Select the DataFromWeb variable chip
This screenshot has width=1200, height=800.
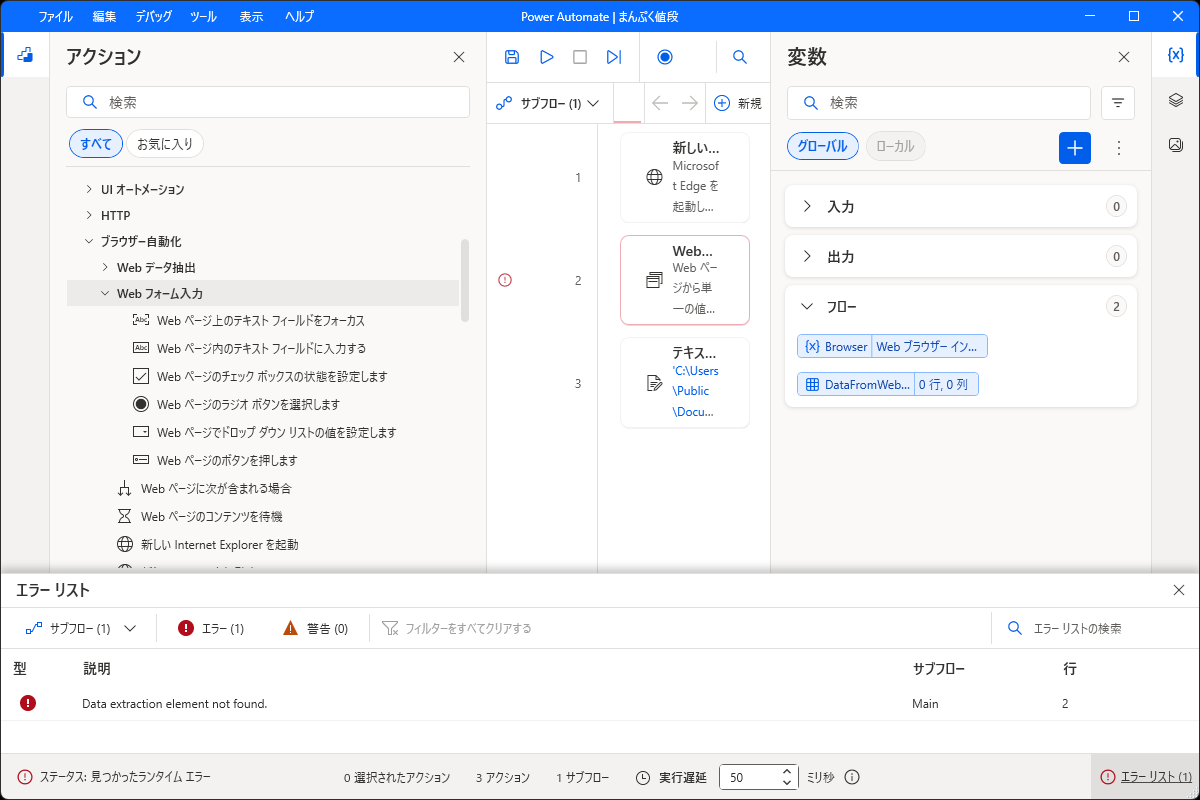(x=887, y=384)
